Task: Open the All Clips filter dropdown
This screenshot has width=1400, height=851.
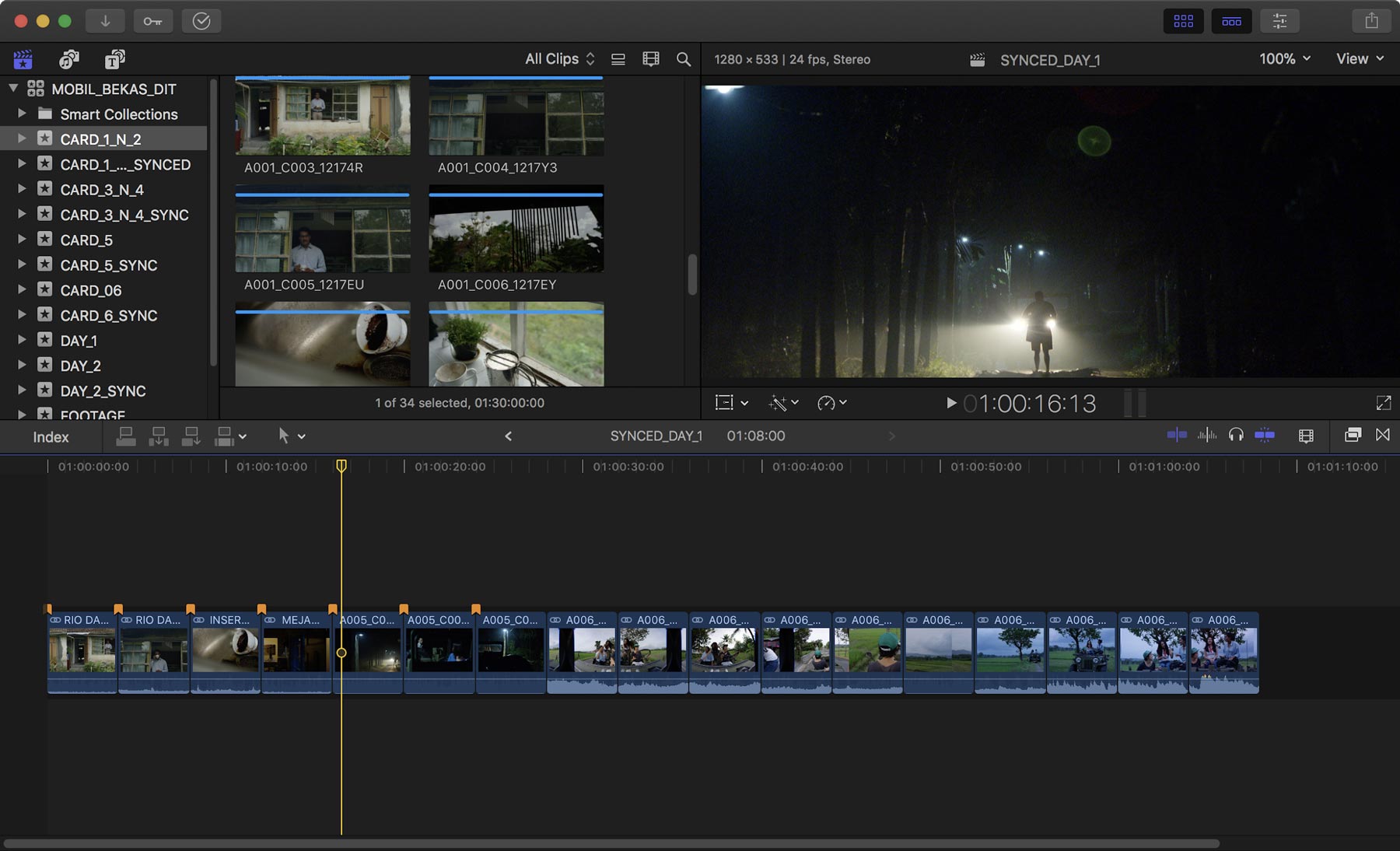Action: tap(560, 59)
